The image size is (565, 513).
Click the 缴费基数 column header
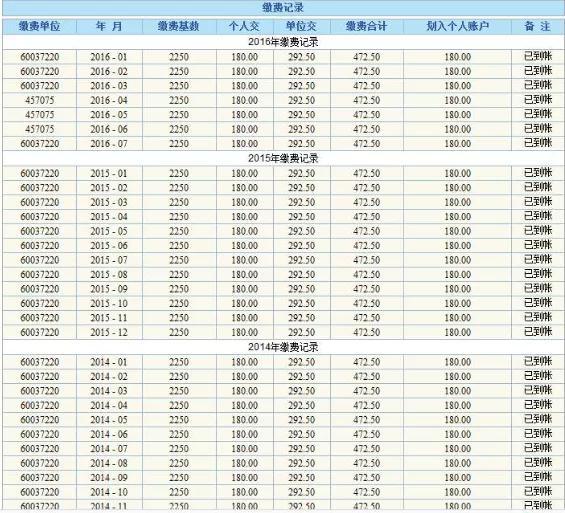tap(179, 26)
